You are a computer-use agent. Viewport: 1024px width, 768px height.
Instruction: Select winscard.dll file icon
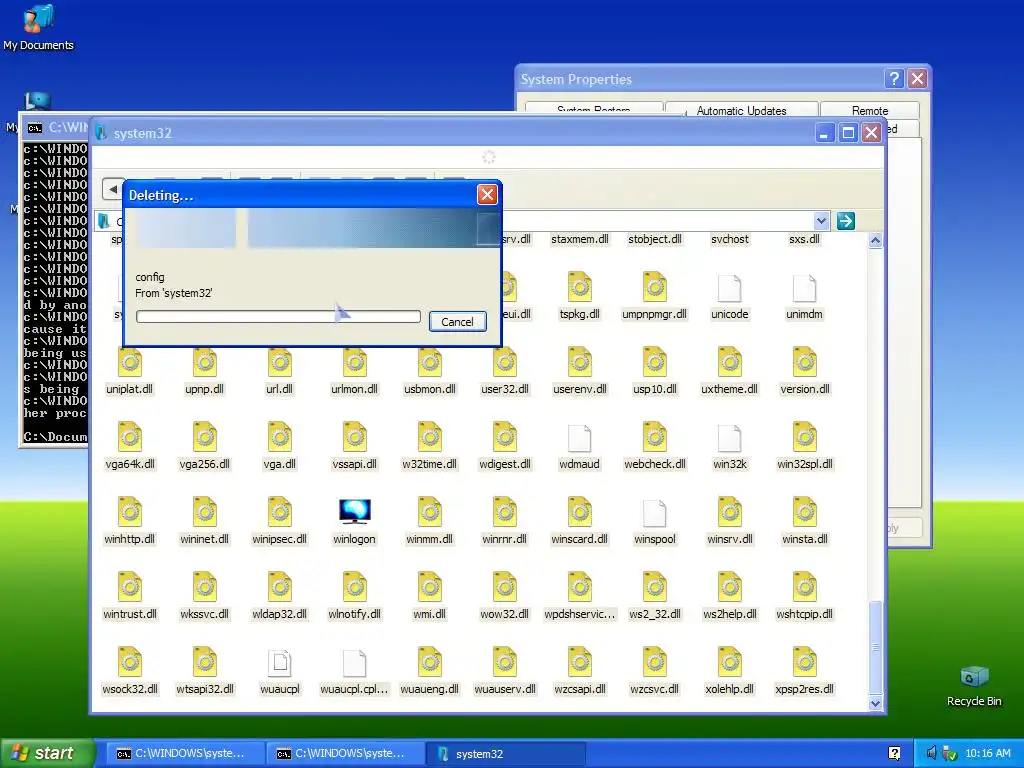pos(580,512)
